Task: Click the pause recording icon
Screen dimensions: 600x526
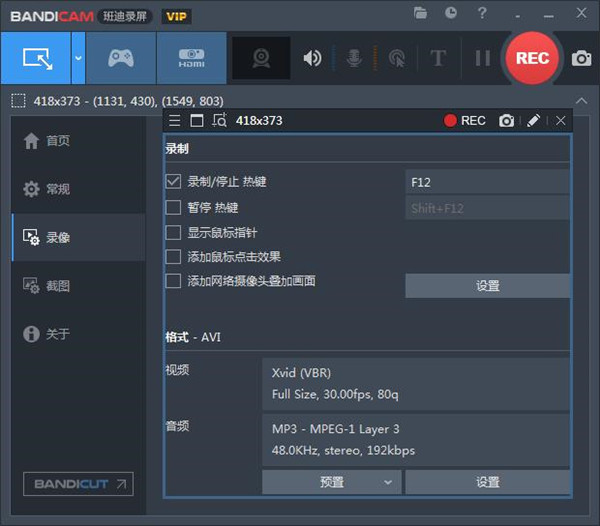Action: point(483,58)
